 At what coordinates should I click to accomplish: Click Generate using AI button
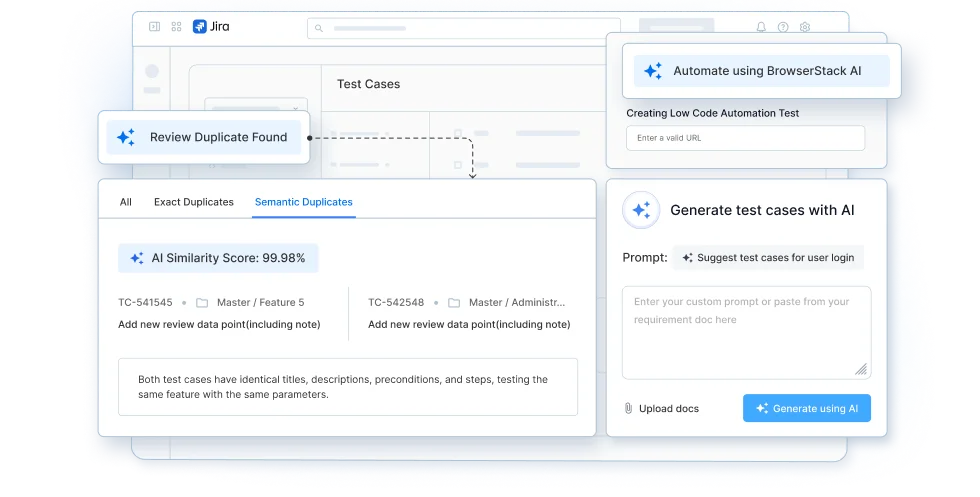point(807,408)
